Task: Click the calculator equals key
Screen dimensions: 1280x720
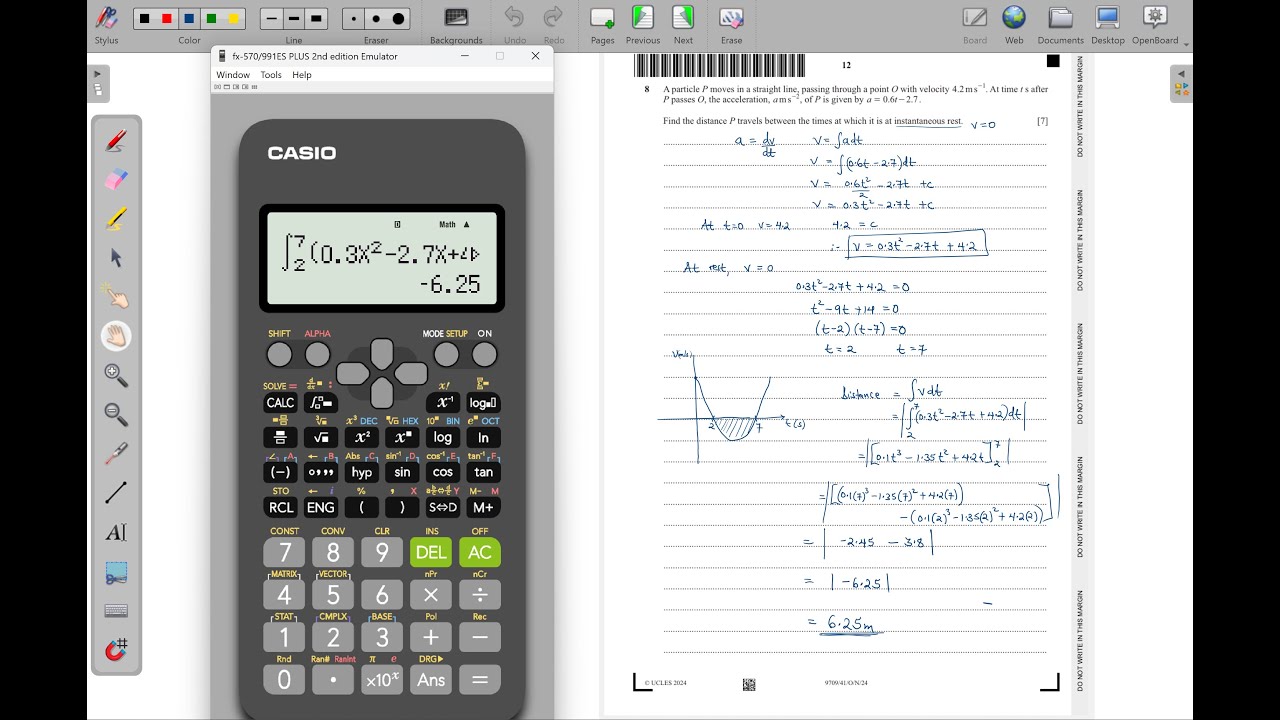Action: tap(480, 680)
